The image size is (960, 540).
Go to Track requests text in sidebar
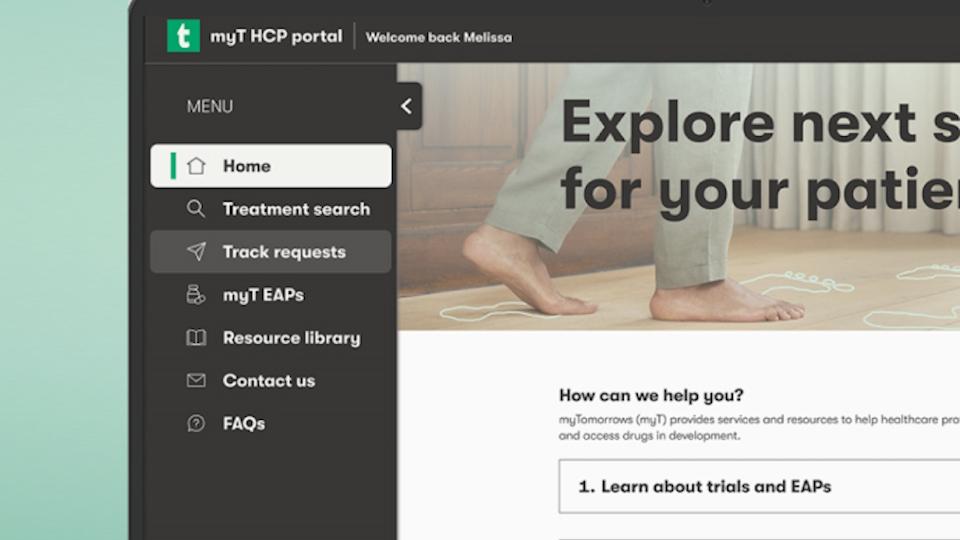coord(284,252)
